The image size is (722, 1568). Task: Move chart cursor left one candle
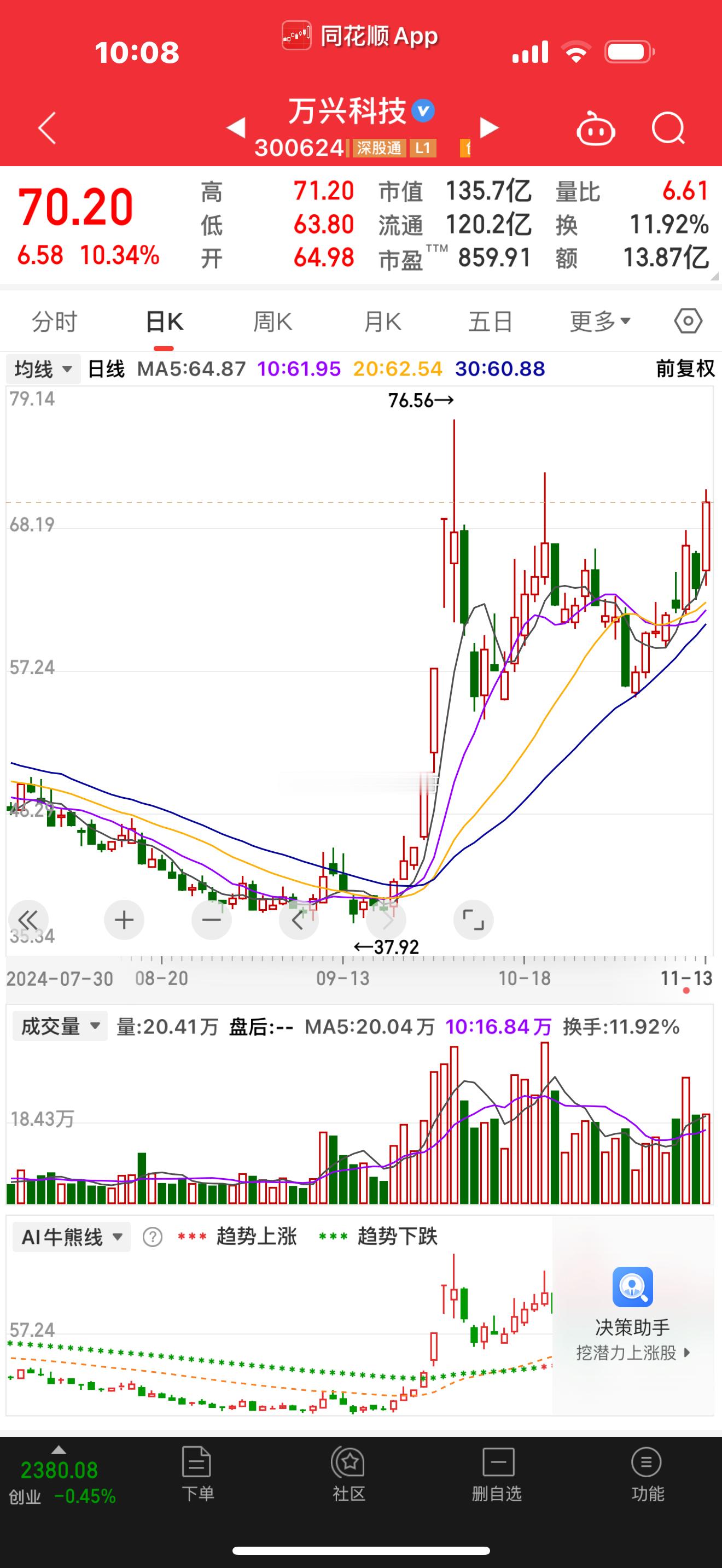pos(298,920)
